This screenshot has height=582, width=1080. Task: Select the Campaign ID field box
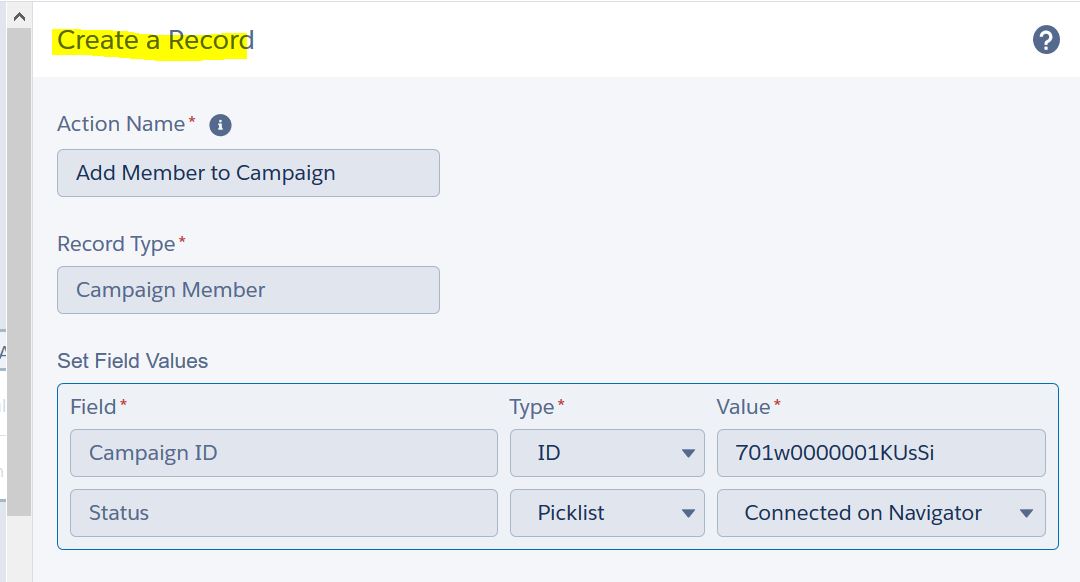click(x=283, y=453)
